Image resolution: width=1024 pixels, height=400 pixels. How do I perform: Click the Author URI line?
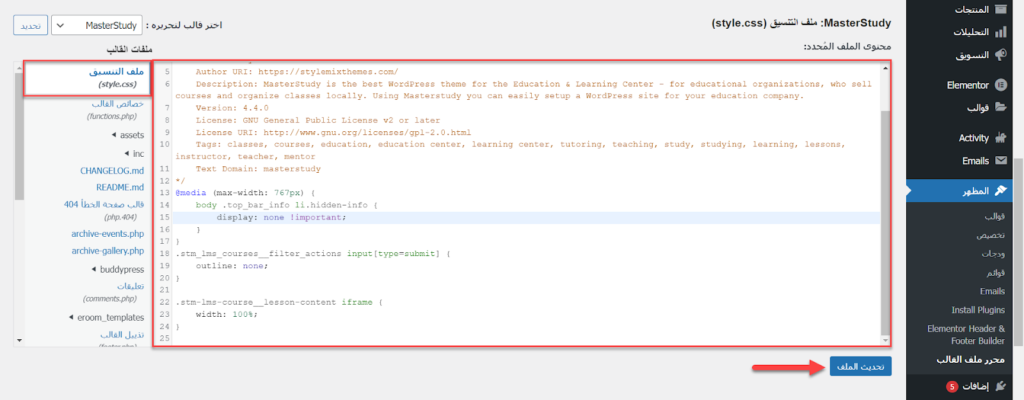(x=296, y=72)
